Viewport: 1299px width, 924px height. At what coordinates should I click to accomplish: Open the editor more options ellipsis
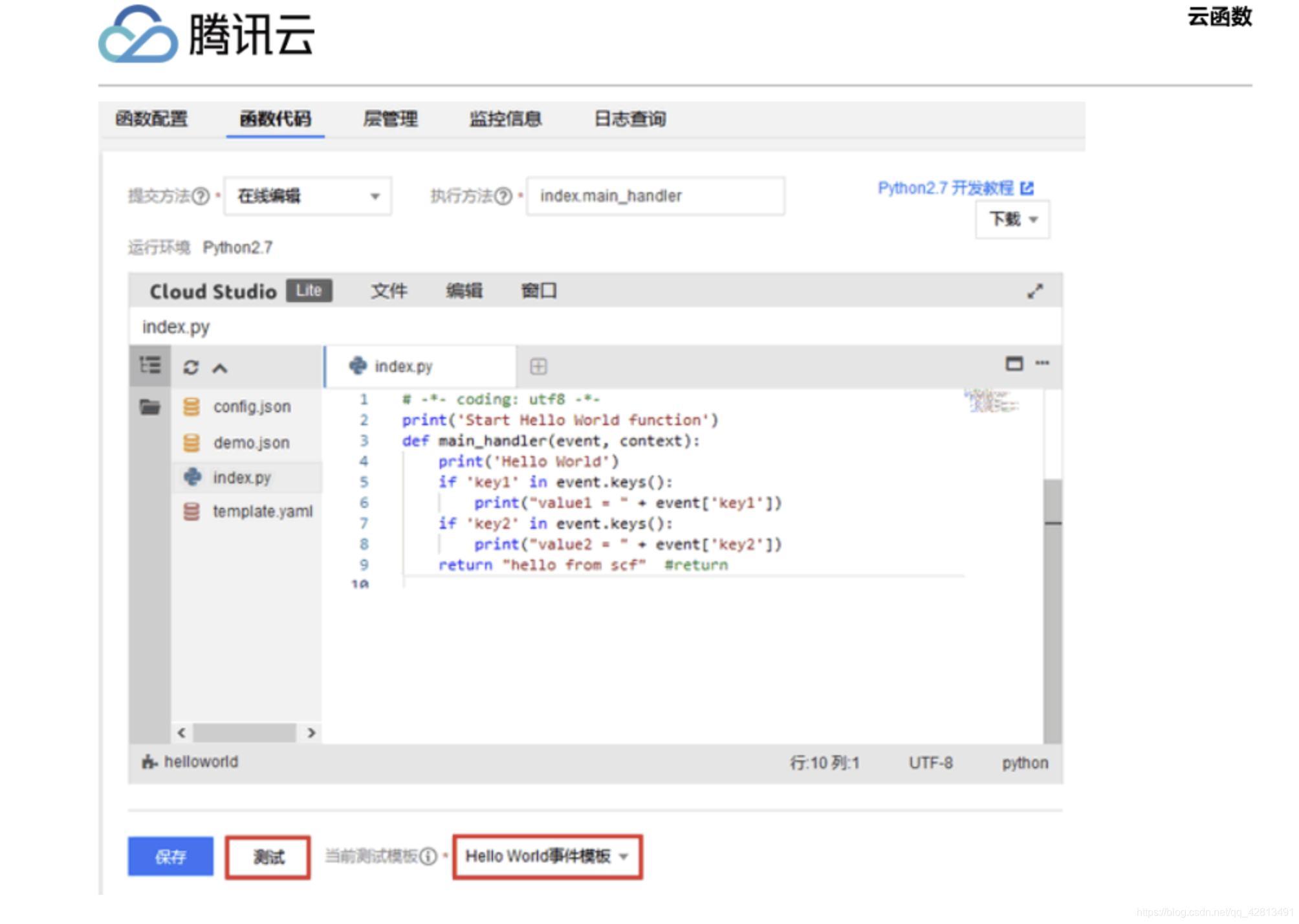pos(1042,363)
